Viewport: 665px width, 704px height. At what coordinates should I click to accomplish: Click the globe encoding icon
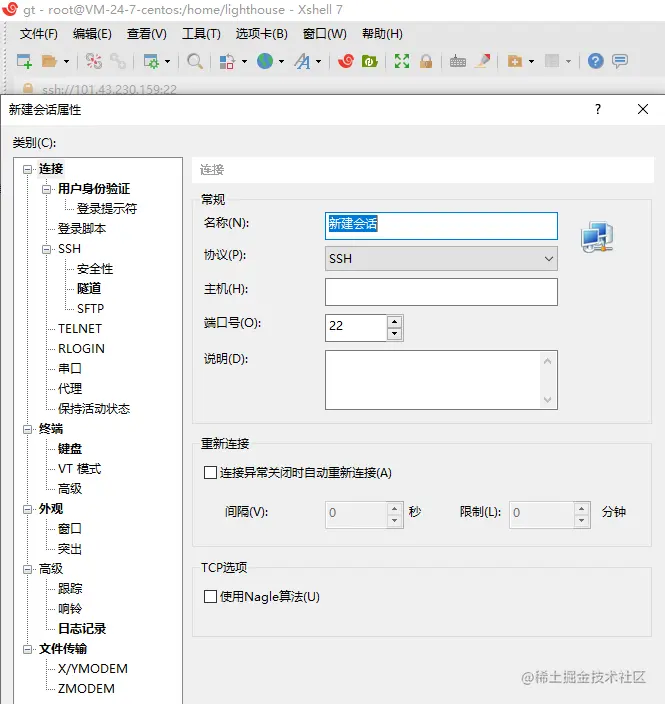265,61
